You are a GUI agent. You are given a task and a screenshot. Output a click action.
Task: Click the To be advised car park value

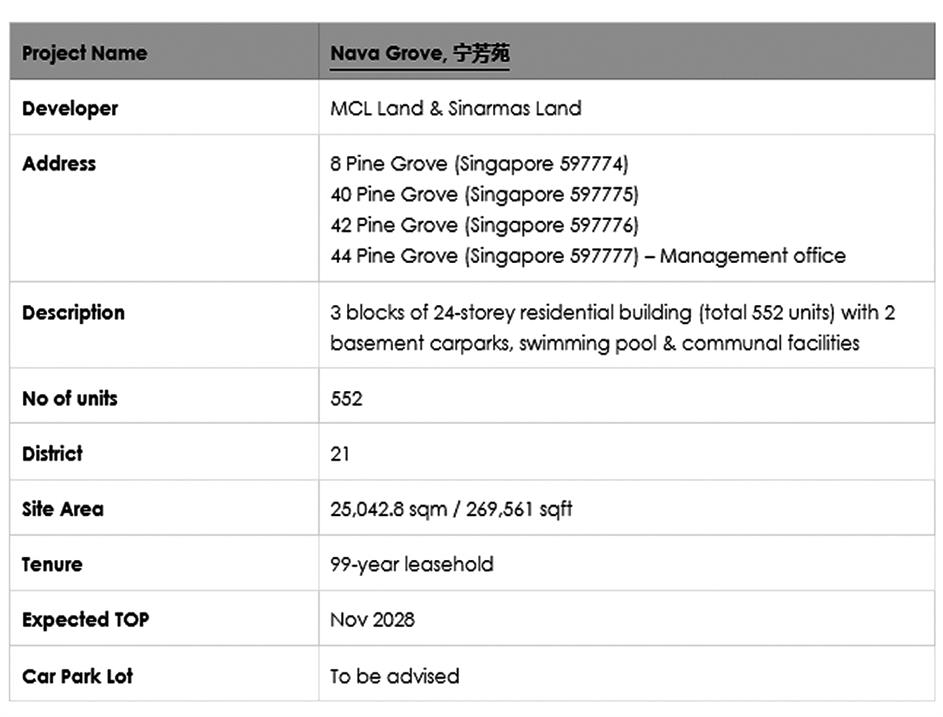tap(394, 676)
